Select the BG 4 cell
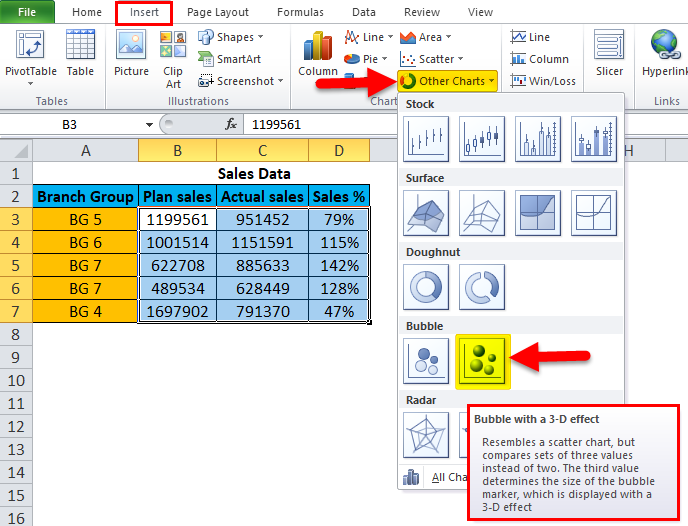This screenshot has height=526, width=688. [86, 311]
